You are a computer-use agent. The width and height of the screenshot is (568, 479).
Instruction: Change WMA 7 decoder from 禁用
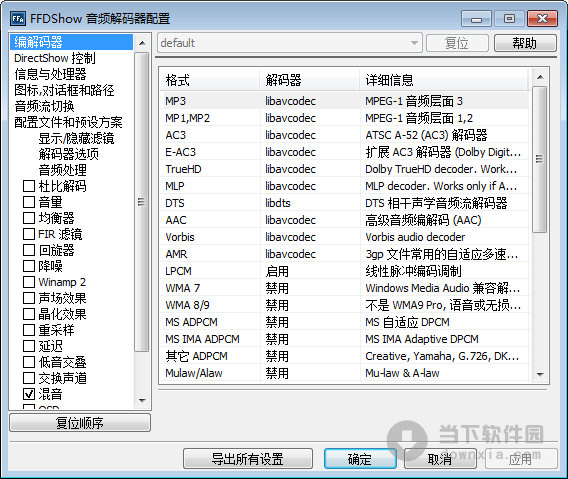pos(277,288)
